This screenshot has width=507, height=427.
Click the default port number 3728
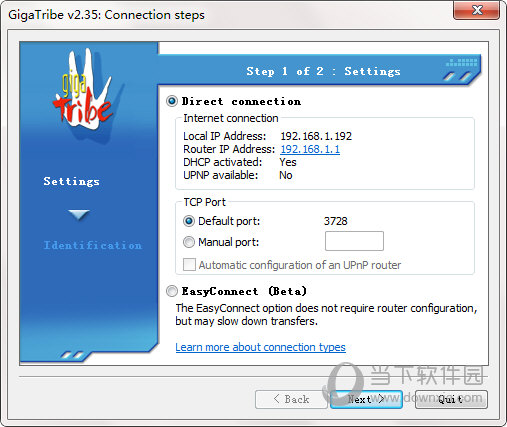(x=336, y=221)
